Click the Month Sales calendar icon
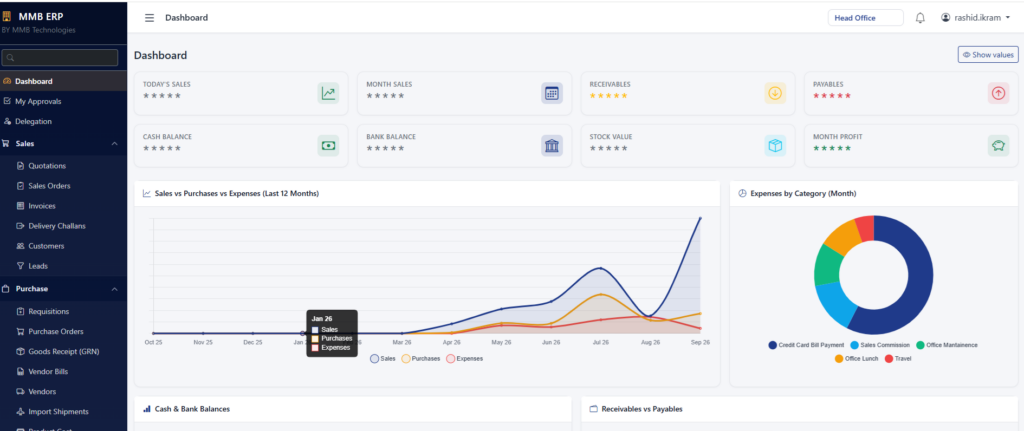This screenshot has width=1024, height=431. pyautogui.click(x=552, y=93)
